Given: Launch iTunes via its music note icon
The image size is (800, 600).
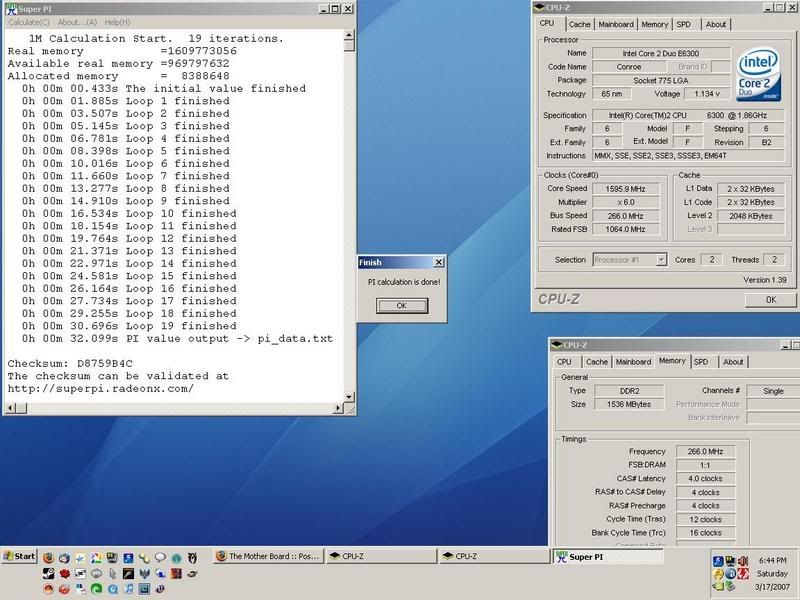Looking at the screenshot, I should (129, 589).
